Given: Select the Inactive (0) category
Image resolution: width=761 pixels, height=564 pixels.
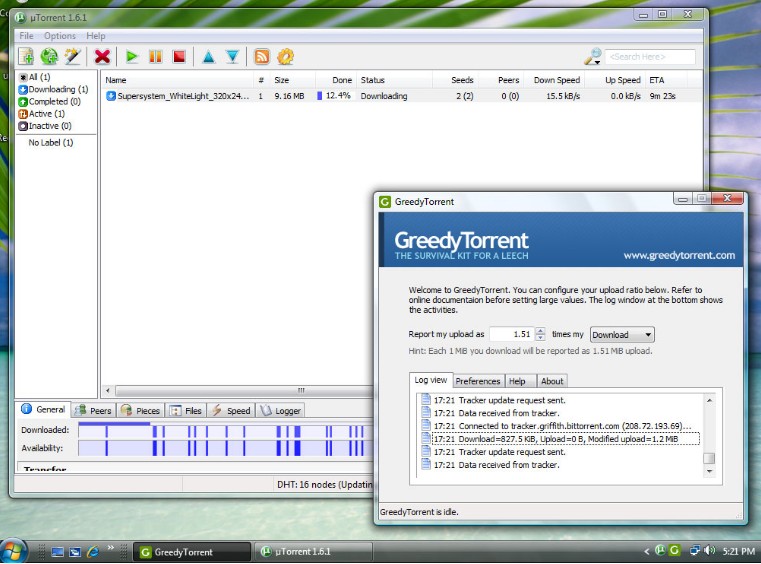Looking at the screenshot, I should tap(45, 126).
